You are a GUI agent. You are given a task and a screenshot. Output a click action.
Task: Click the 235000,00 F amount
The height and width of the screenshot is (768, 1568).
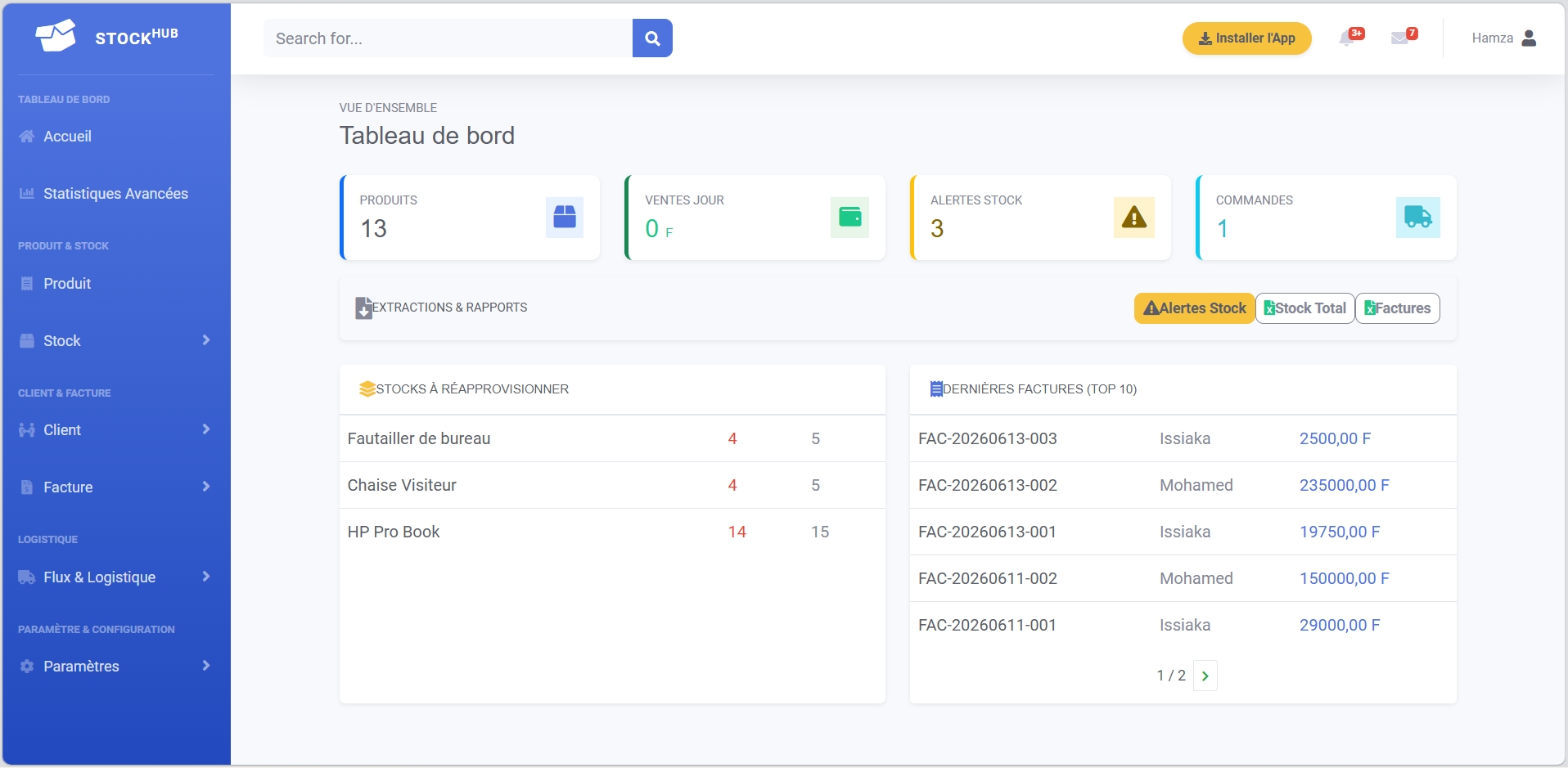tap(1344, 486)
